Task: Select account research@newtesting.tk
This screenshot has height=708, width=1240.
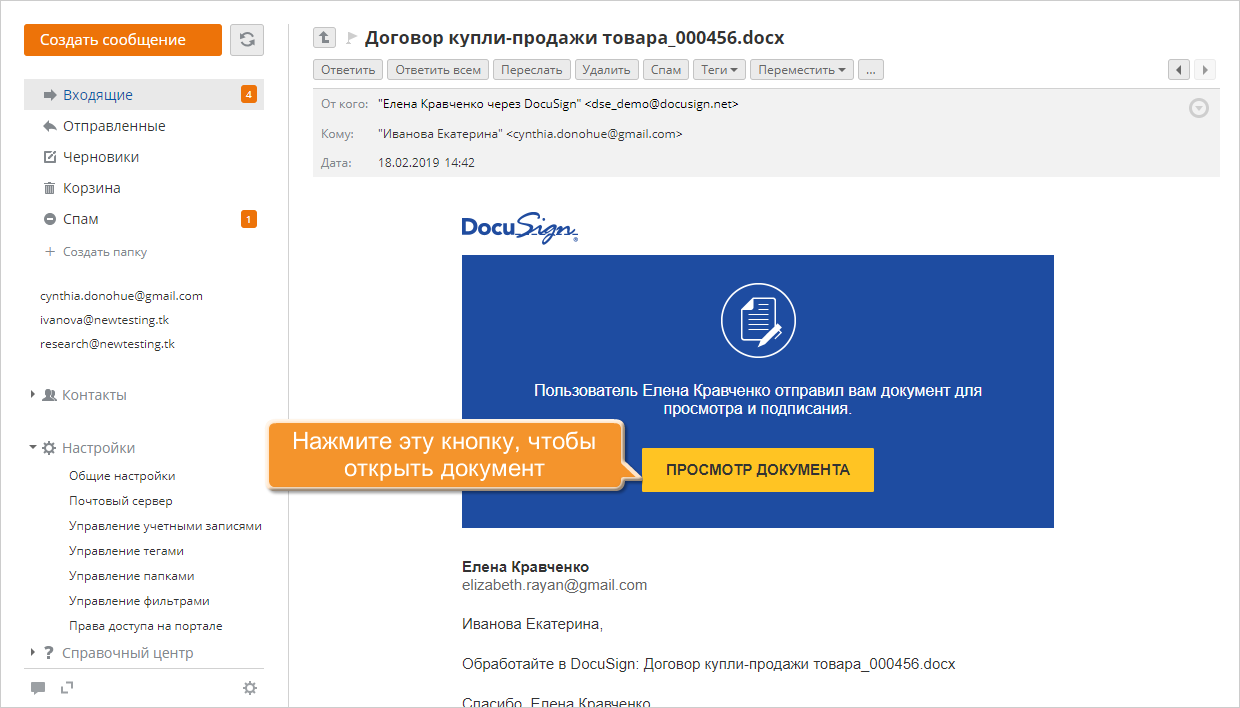Action: tap(107, 344)
